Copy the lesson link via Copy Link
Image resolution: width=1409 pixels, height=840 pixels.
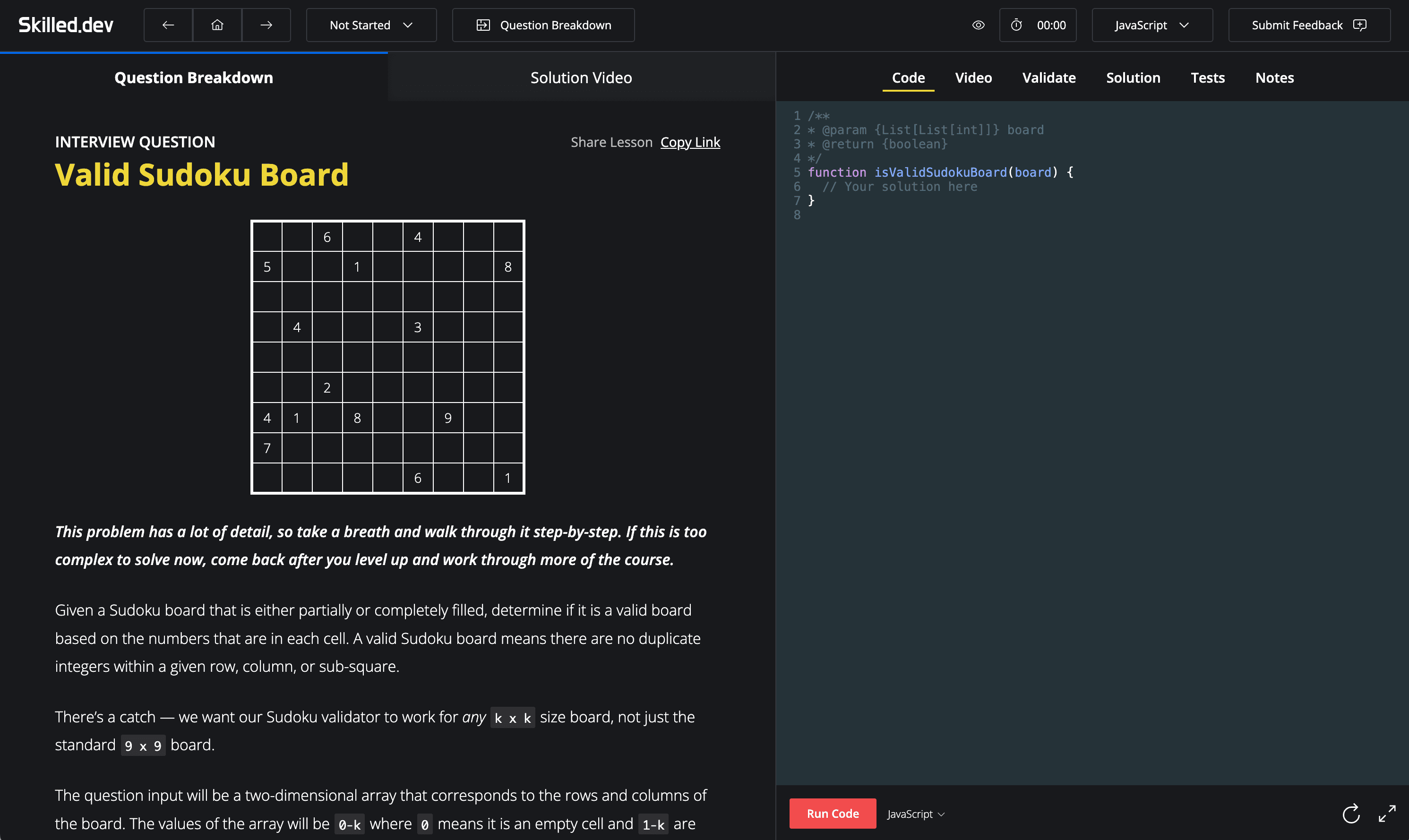[x=690, y=142]
